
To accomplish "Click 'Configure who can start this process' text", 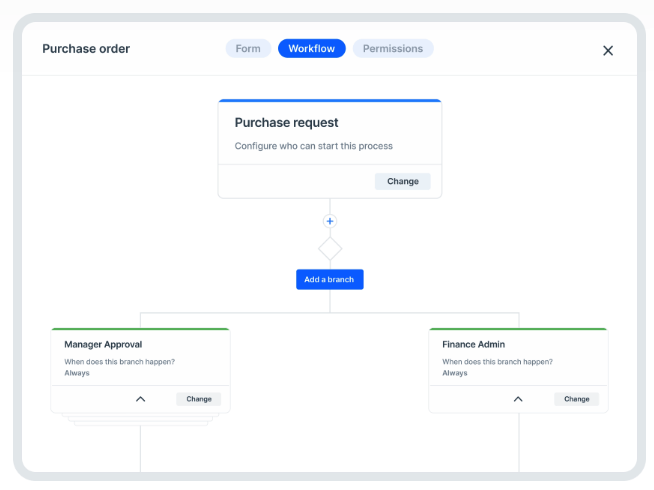I will (x=313, y=146).
